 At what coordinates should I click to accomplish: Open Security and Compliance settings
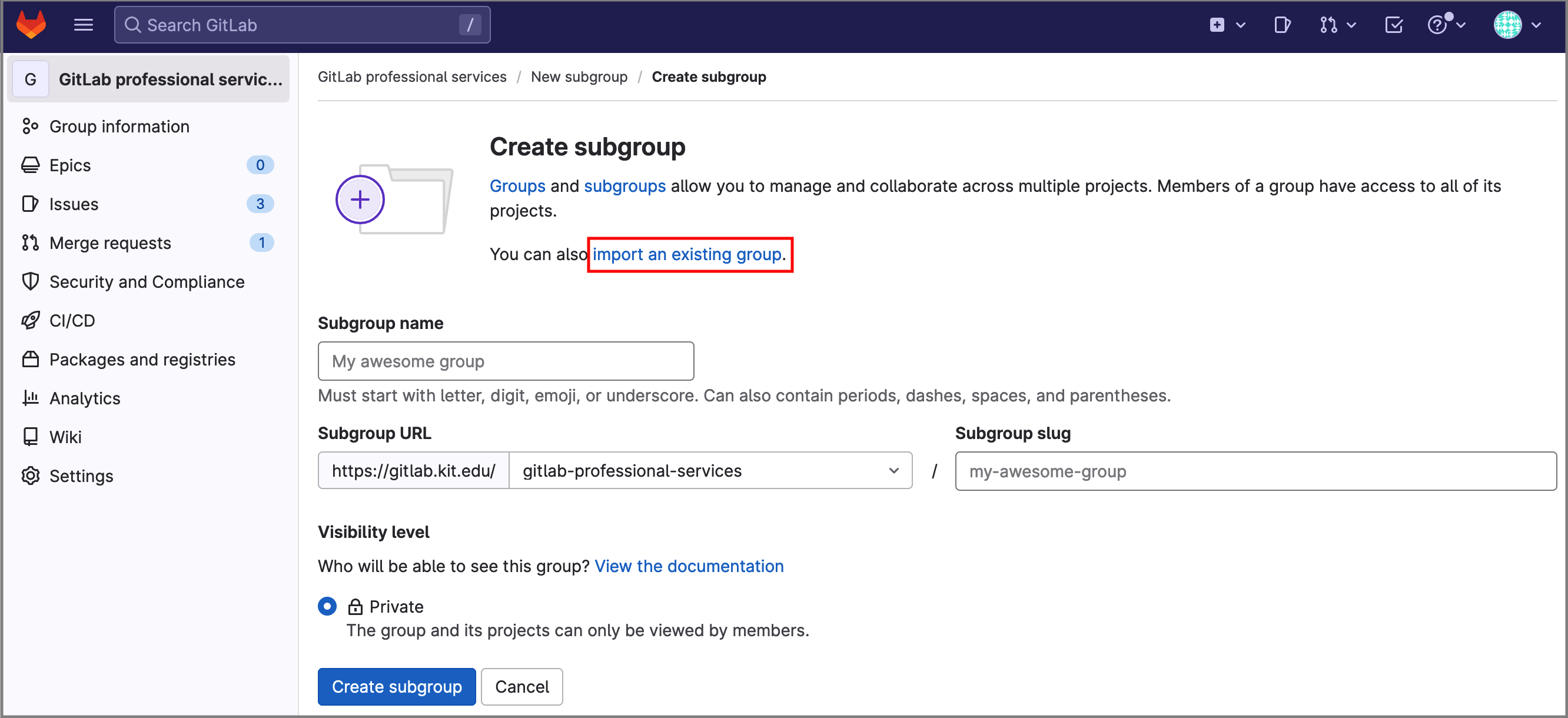[147, 281]
